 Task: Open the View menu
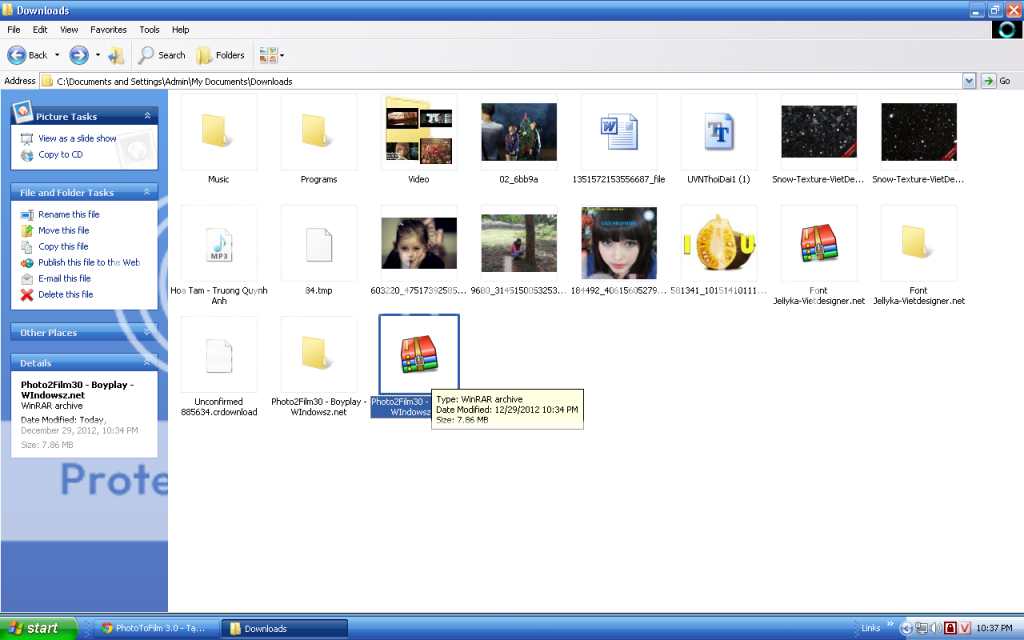[69, 29]
